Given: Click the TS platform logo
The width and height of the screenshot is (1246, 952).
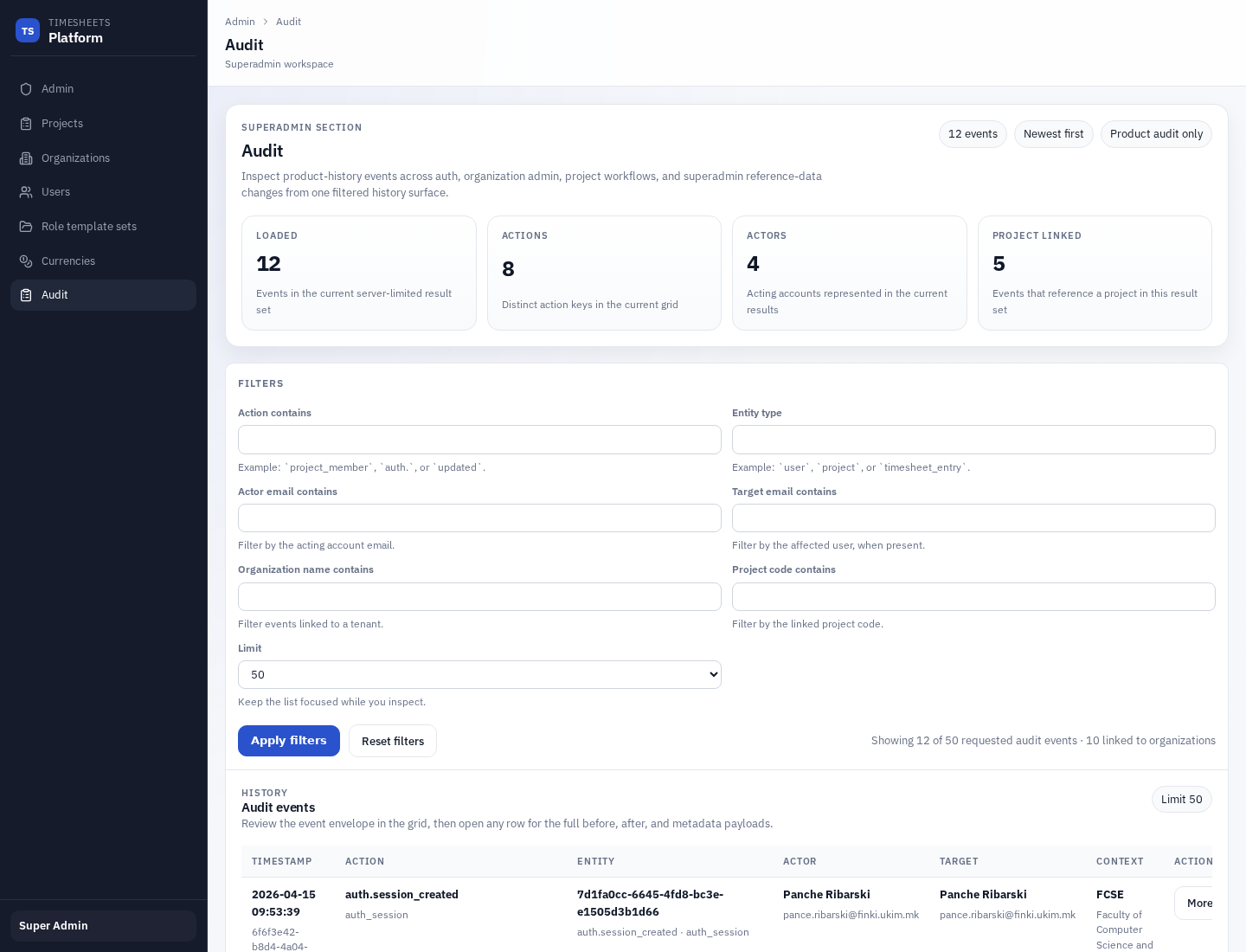Looking at the screenshot, I should tap(28, 30).
